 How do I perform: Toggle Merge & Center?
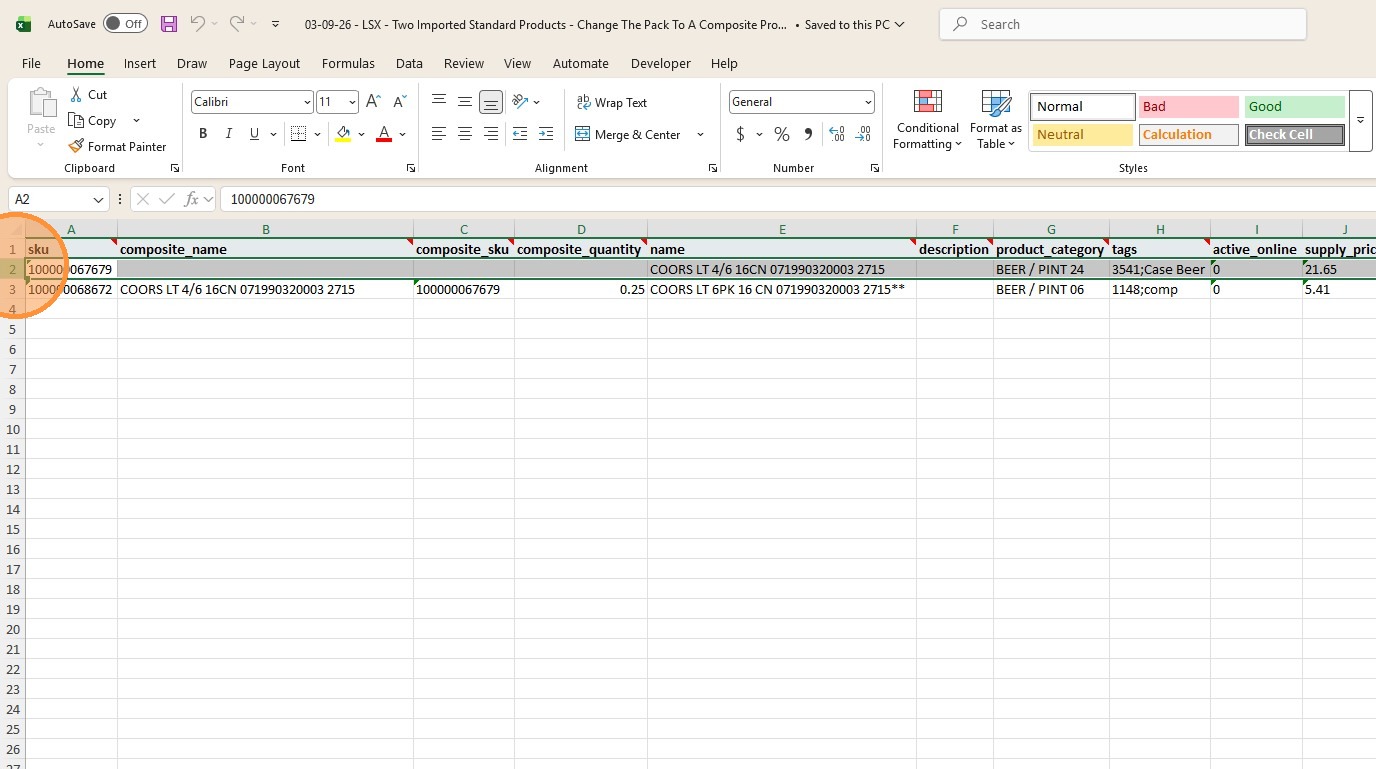pyautogui.click(x=628, y=134)
